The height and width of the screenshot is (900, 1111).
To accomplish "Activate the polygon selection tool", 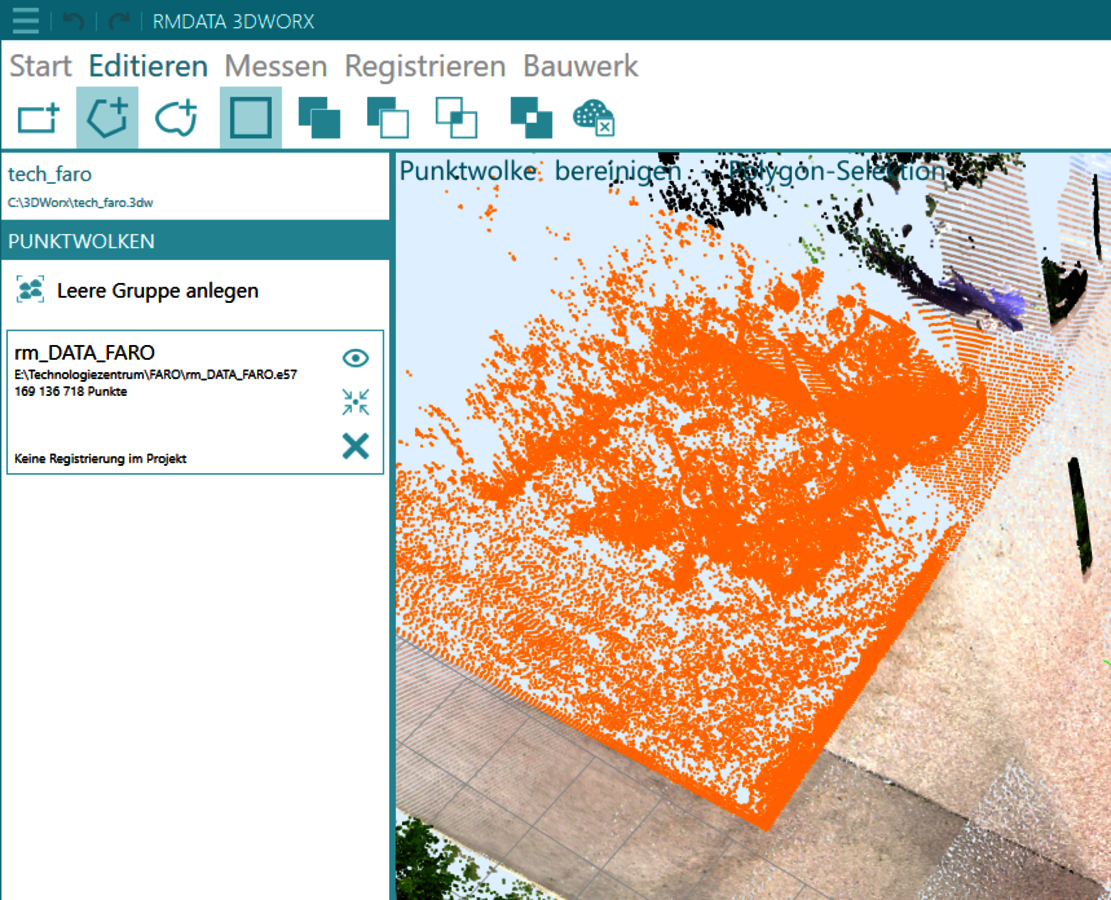I will coord(107,118).
